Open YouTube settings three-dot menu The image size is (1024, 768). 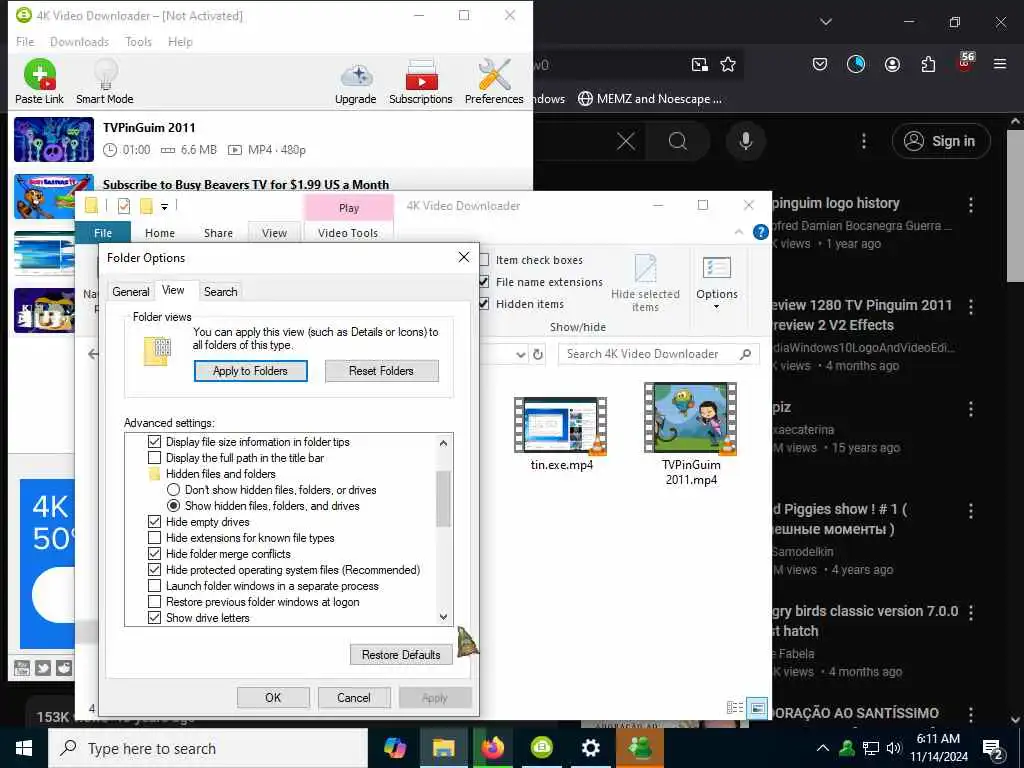[863, 141]
